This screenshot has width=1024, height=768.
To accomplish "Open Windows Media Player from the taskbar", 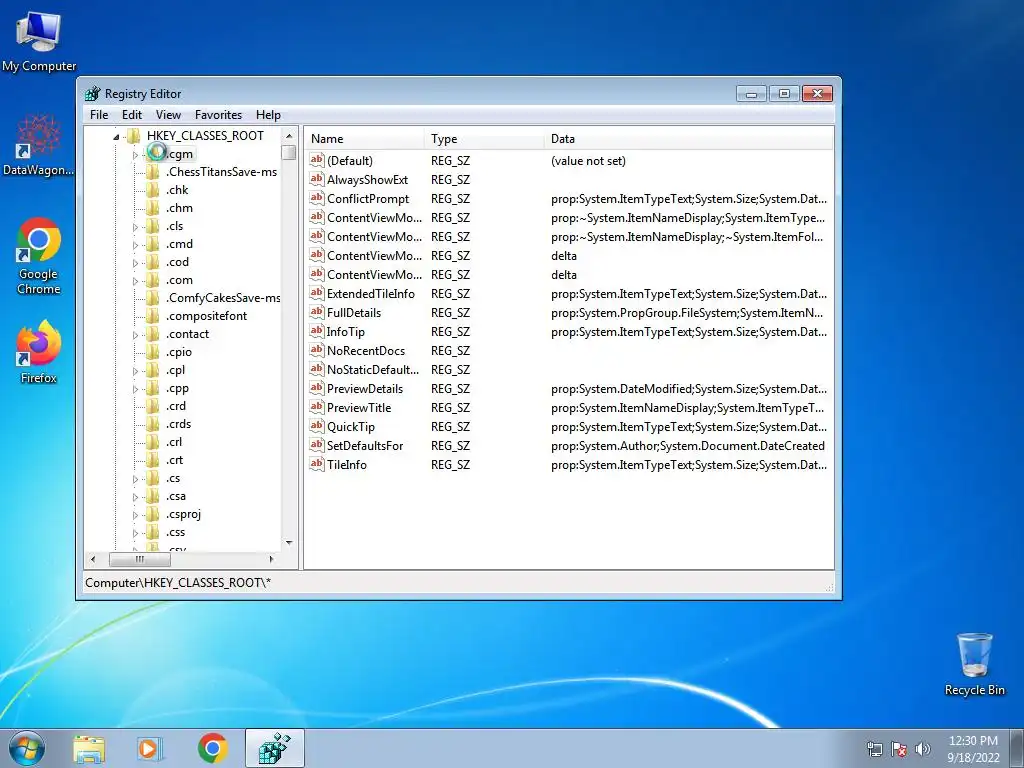I will (150, 748).
